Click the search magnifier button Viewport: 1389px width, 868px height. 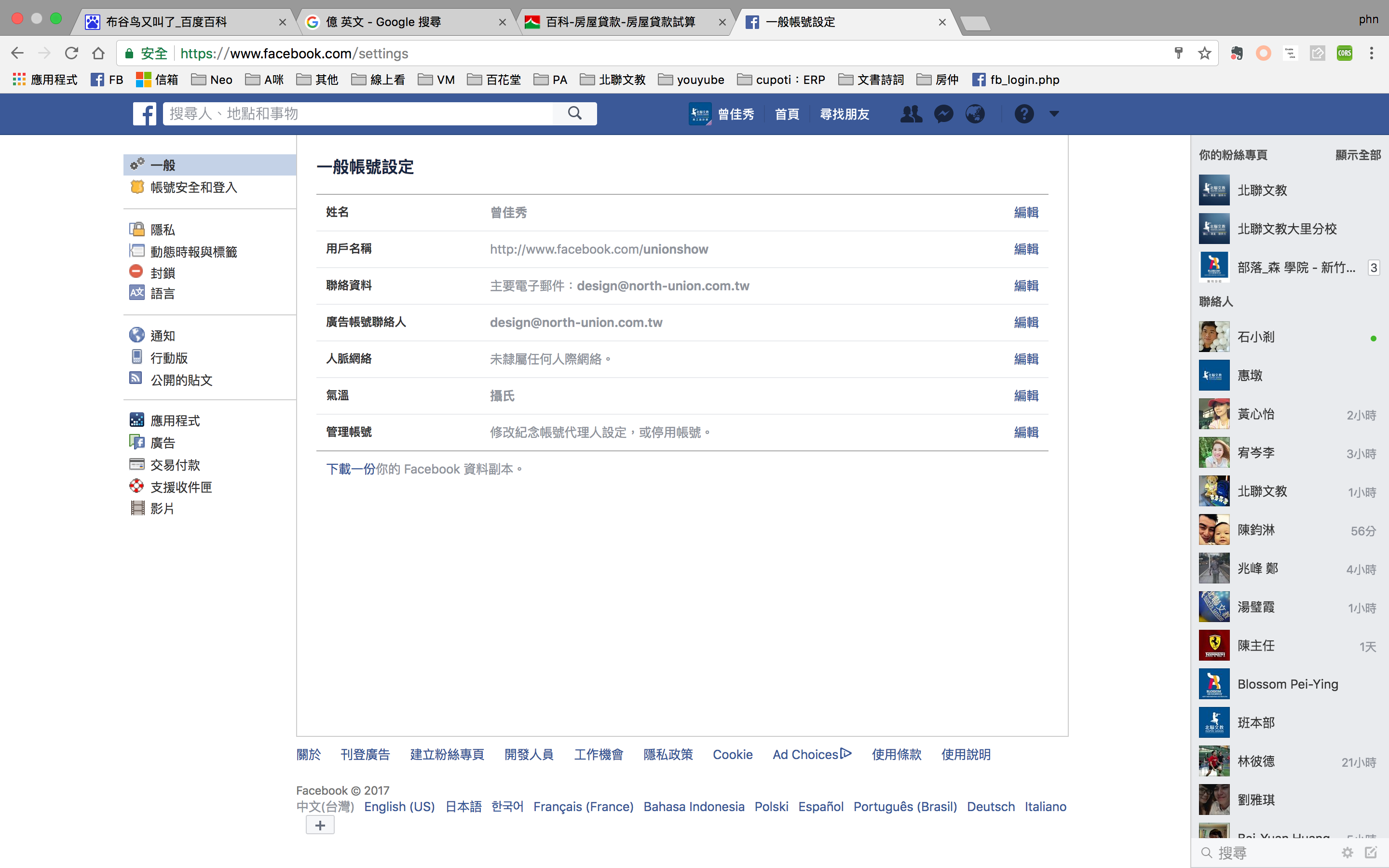574,114
